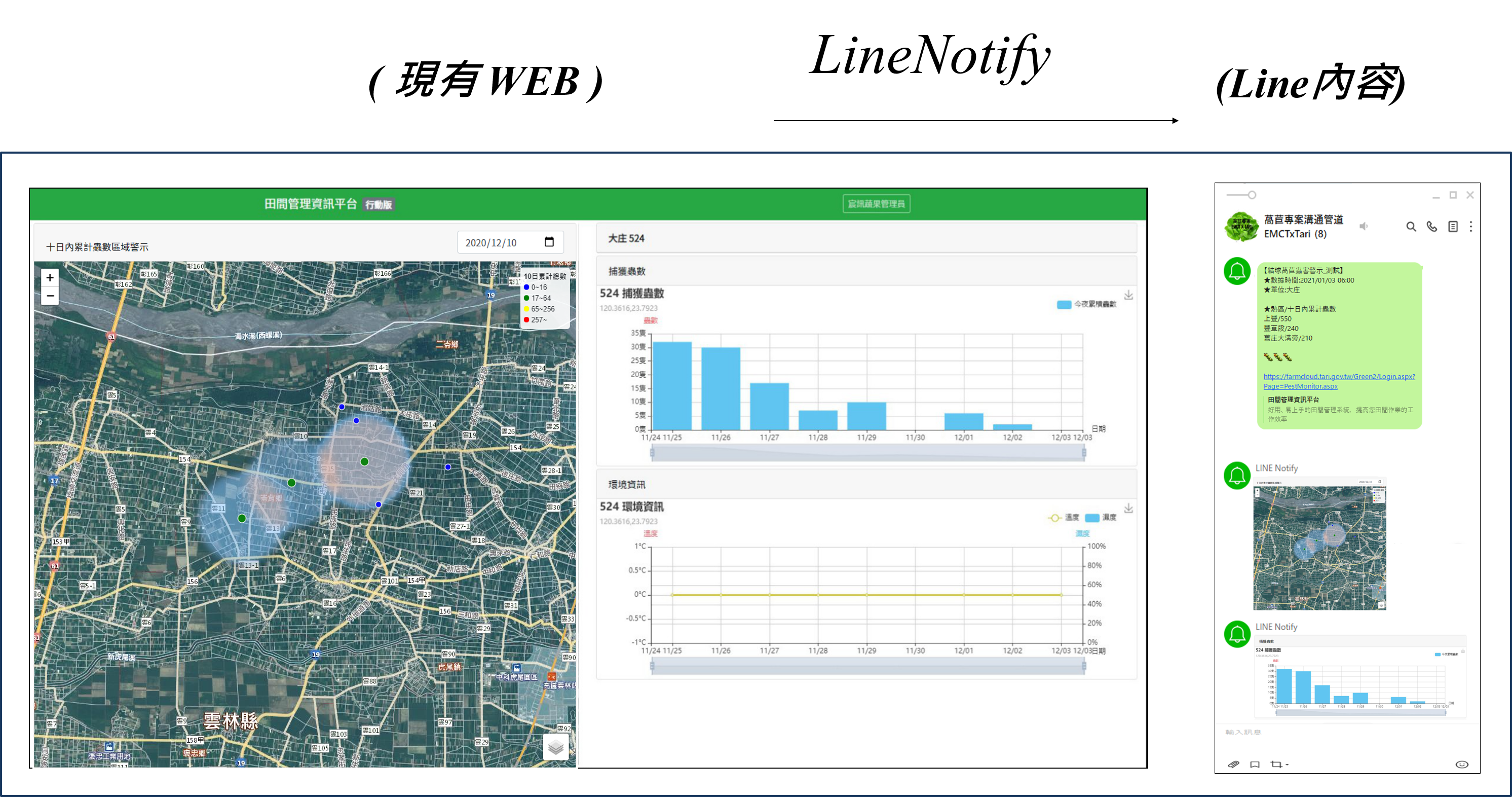
Task: Maximize the LINE chat window
Action: 1453,195
